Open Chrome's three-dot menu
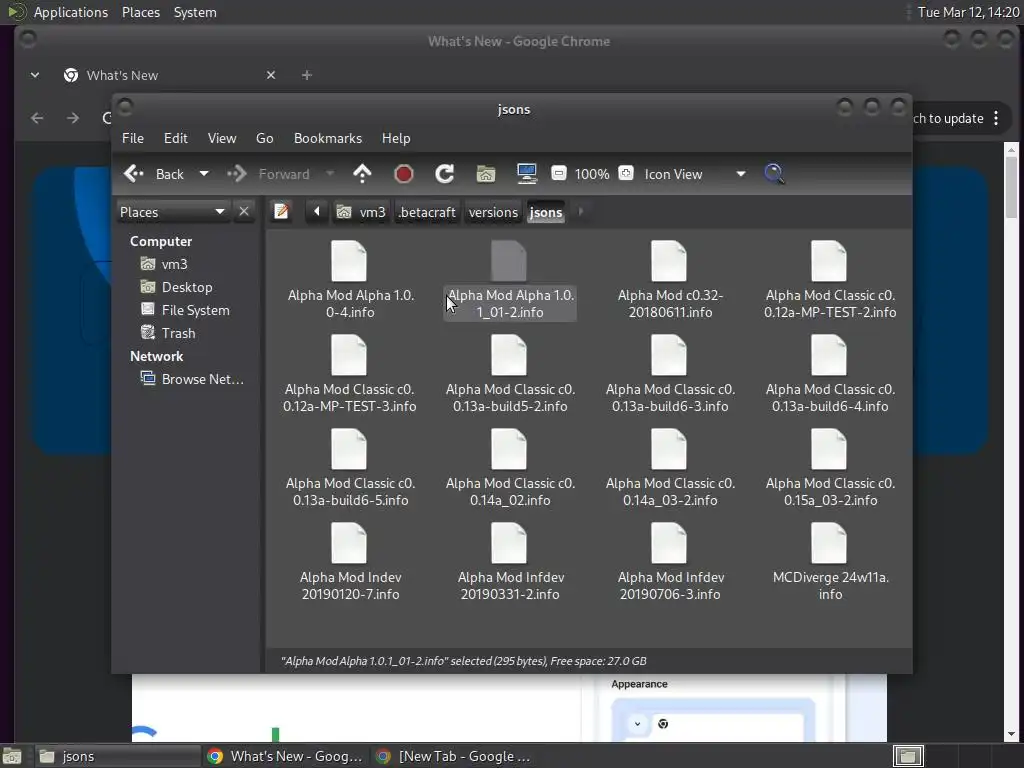Image resolution: width=1024 pixels, height=768 pixels. [996, 118]
